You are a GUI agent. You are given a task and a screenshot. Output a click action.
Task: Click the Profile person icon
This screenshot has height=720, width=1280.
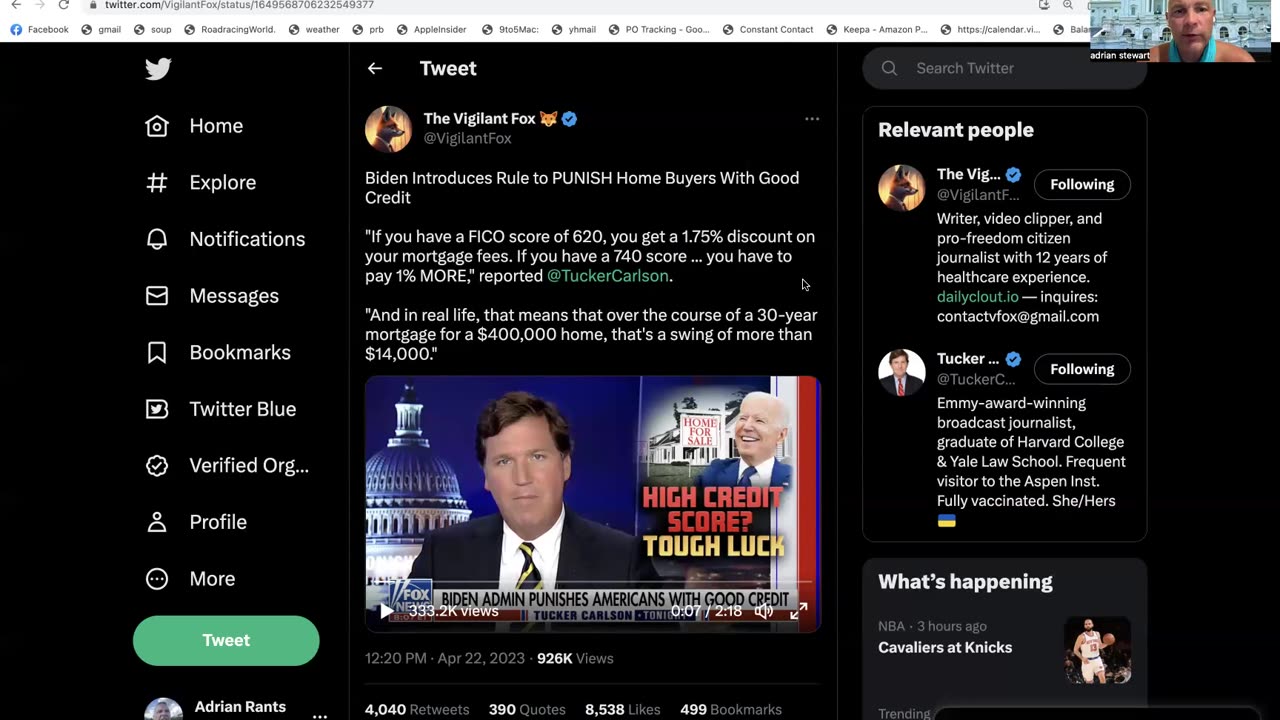coord(157,522)
